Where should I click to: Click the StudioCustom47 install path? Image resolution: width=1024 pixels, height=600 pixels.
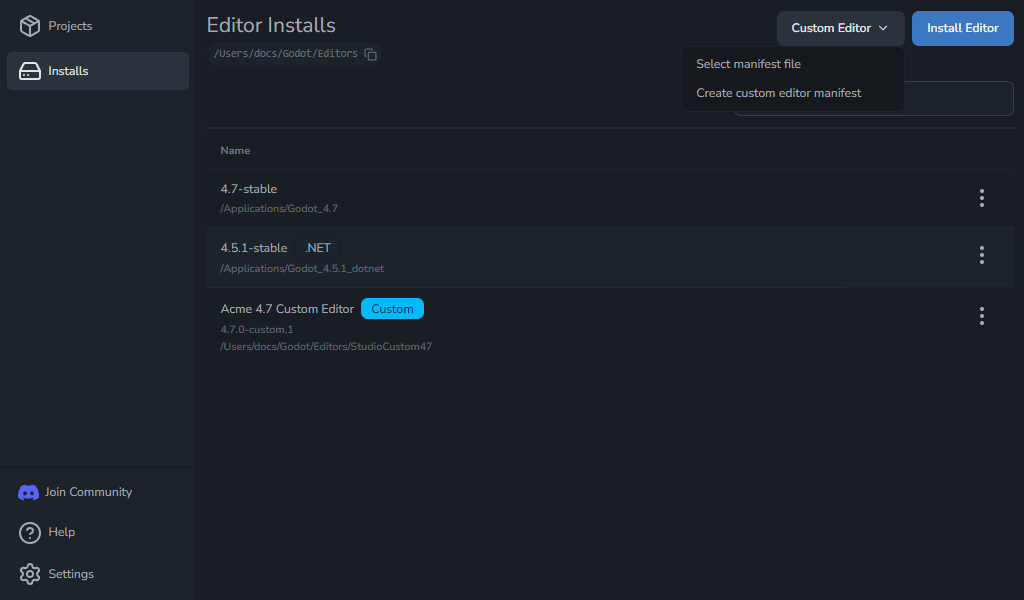coord(326,347)
